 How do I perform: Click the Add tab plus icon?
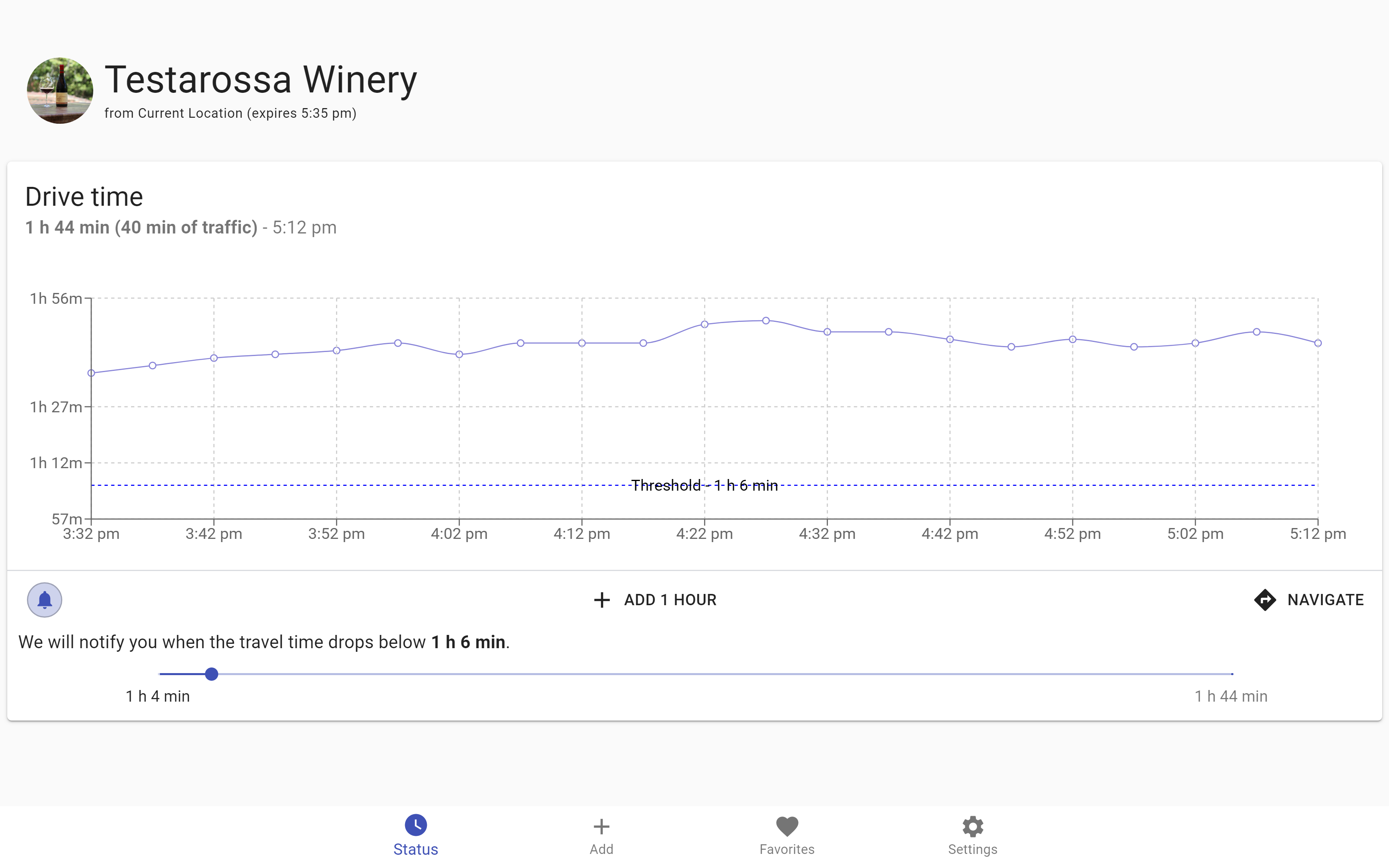tap(601, 827)
